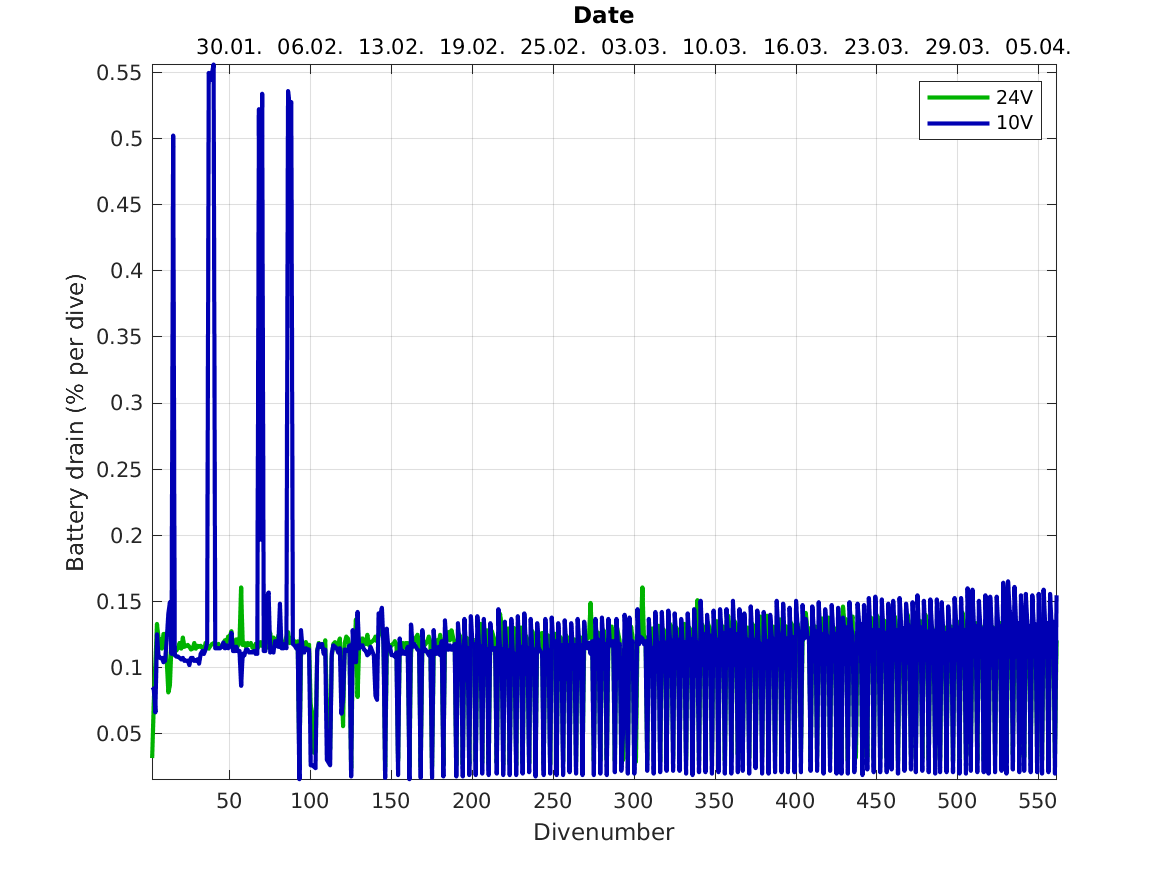This screenshot has height=875, width=1167.
Task: Click the Date title above the chart
Action: pos(604,16)
